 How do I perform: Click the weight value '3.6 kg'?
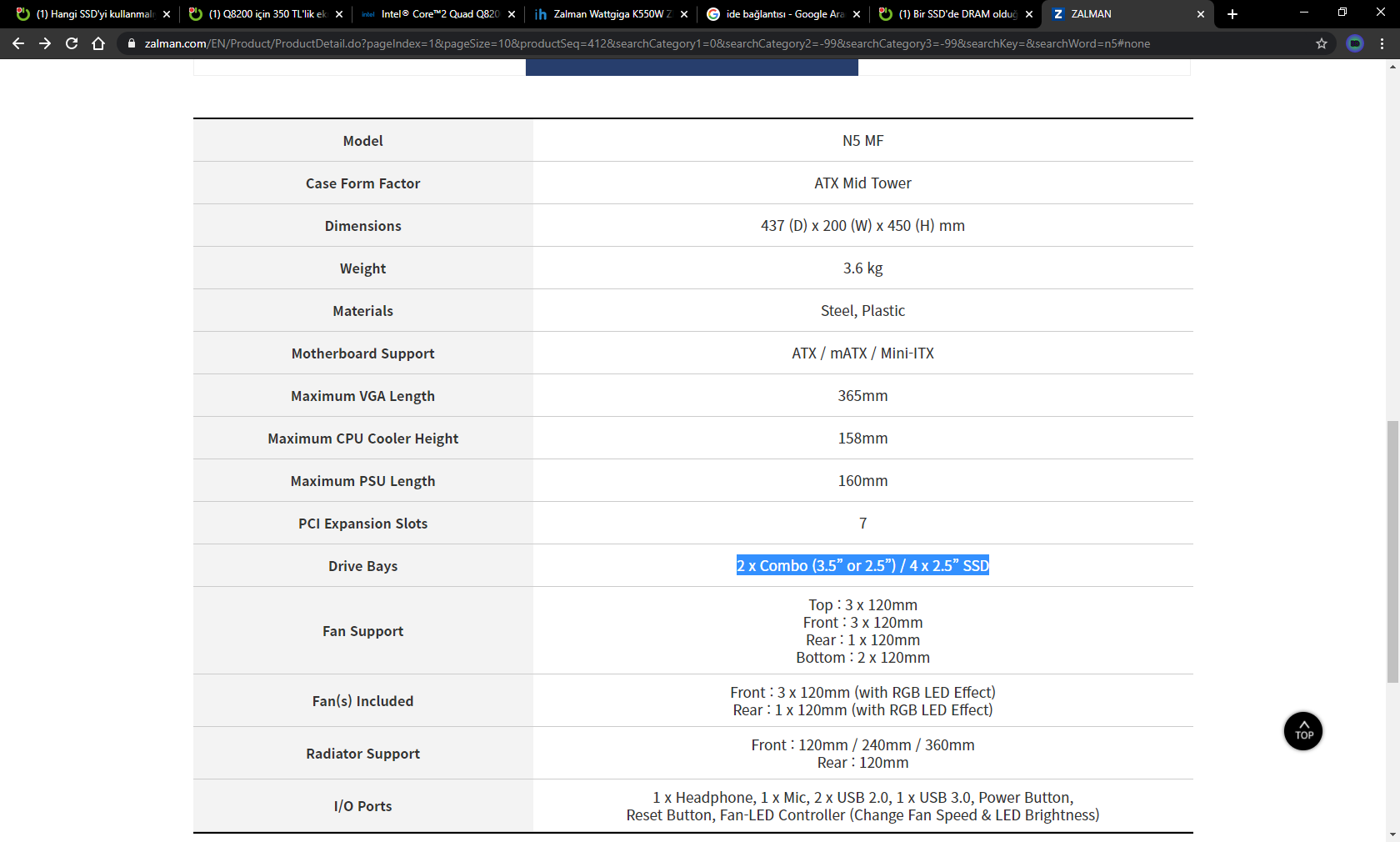coord(862,268)
